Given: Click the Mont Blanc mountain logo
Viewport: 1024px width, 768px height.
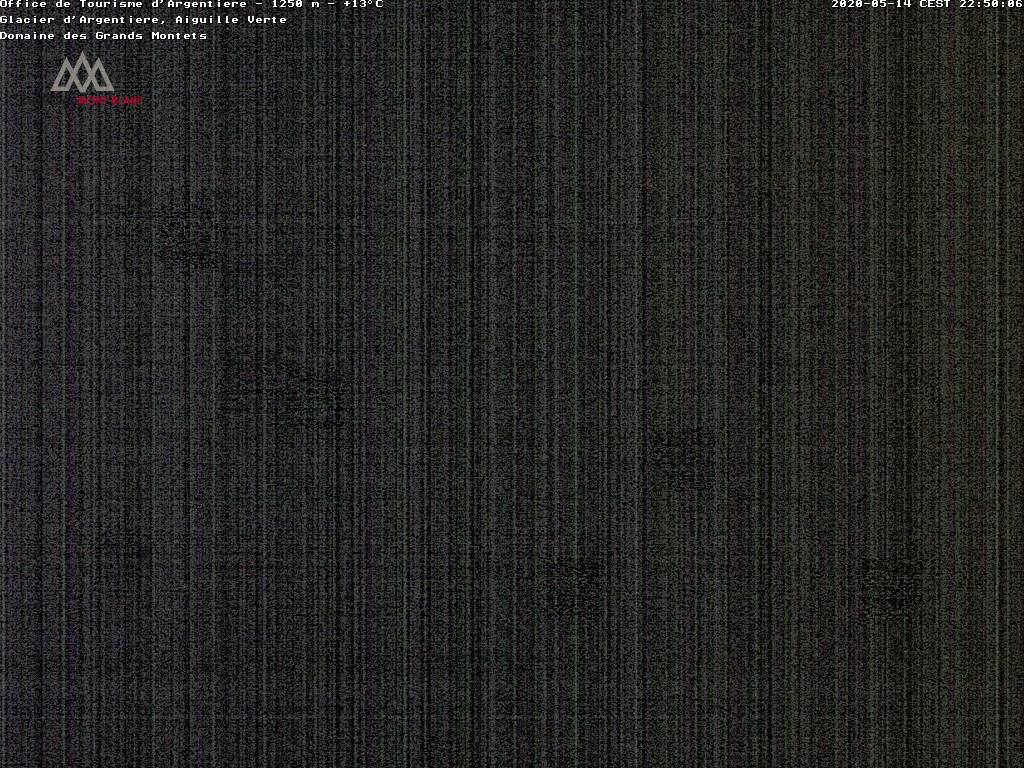Looking at the screenshot, I should [95, 79].
